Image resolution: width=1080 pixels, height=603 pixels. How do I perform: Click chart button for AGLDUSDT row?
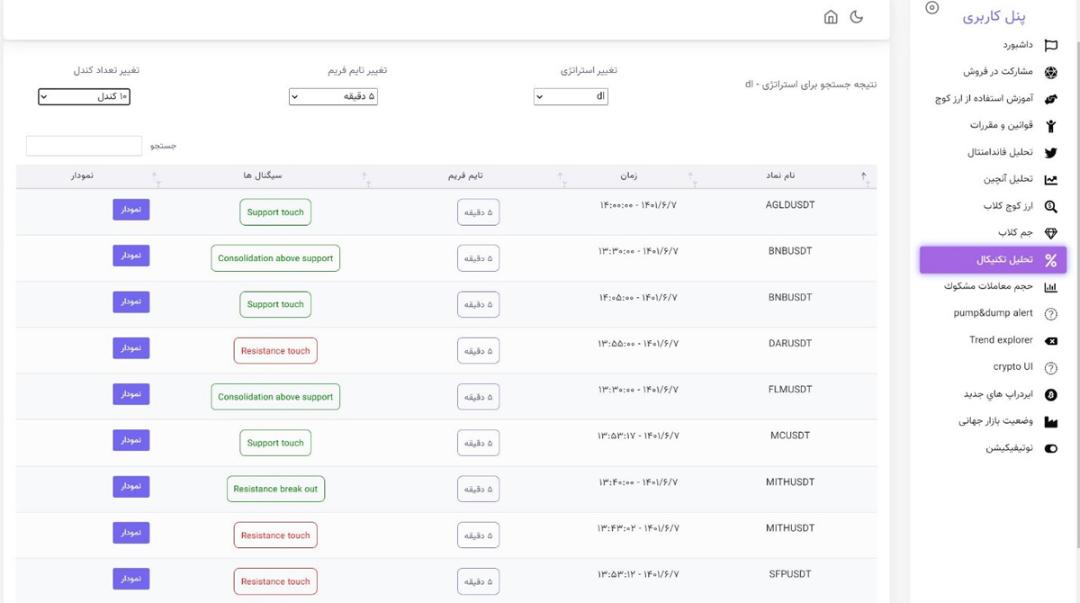pos(131,209)
